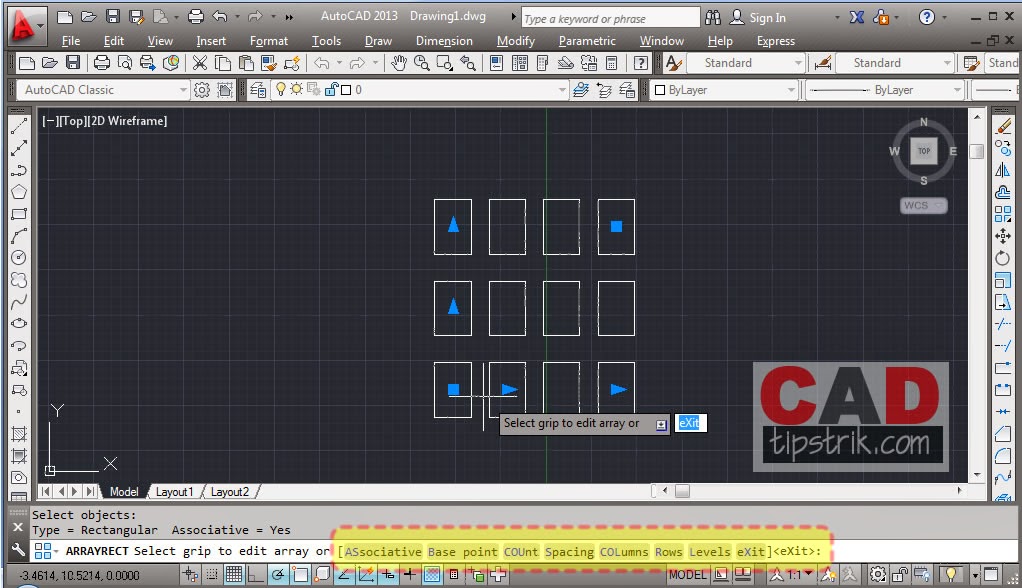Open the Dimension menu
The width and height of the screenshot is (1022, 588).
point(444,40)
